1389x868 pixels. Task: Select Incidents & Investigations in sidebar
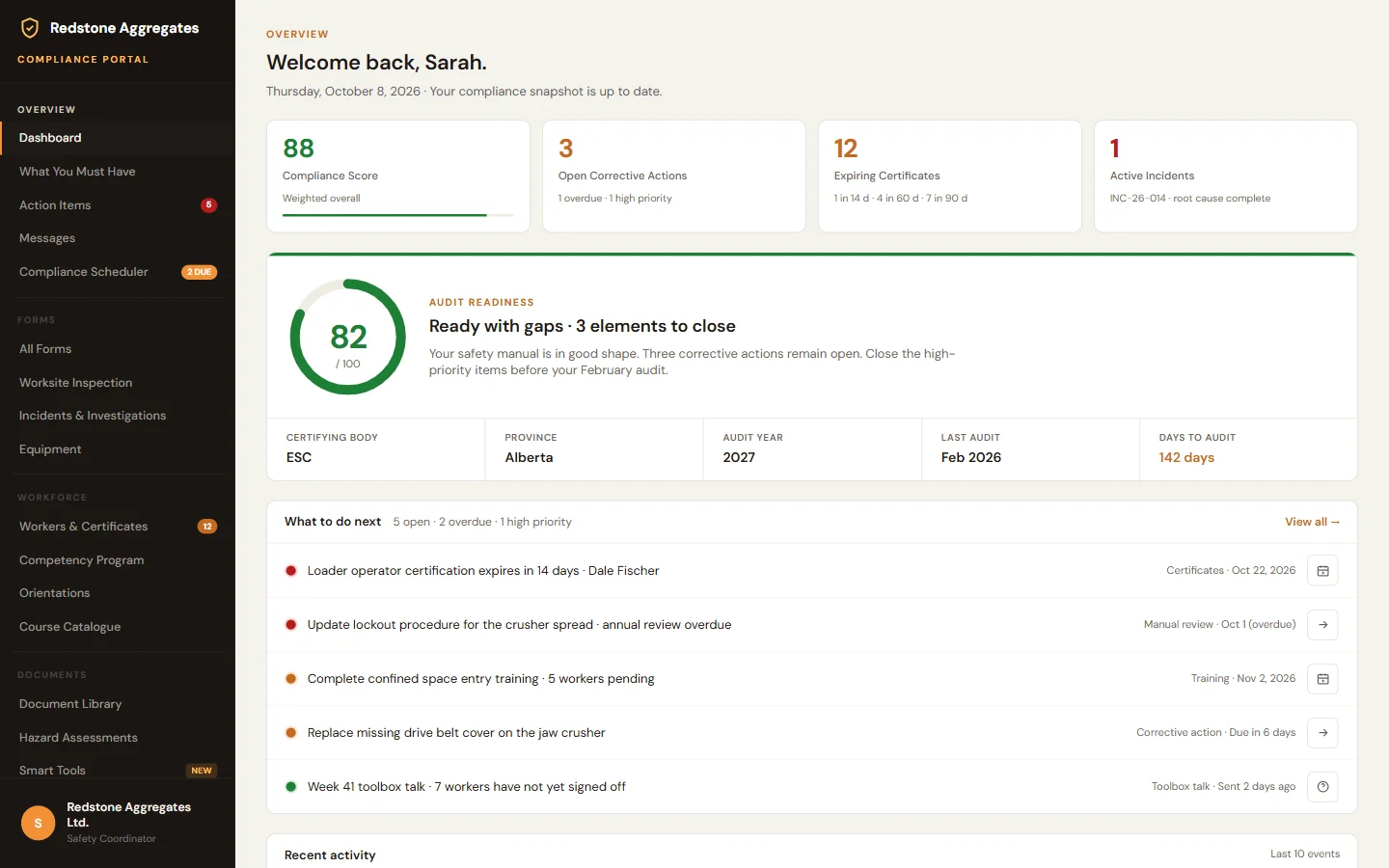[x=118, y=416]
